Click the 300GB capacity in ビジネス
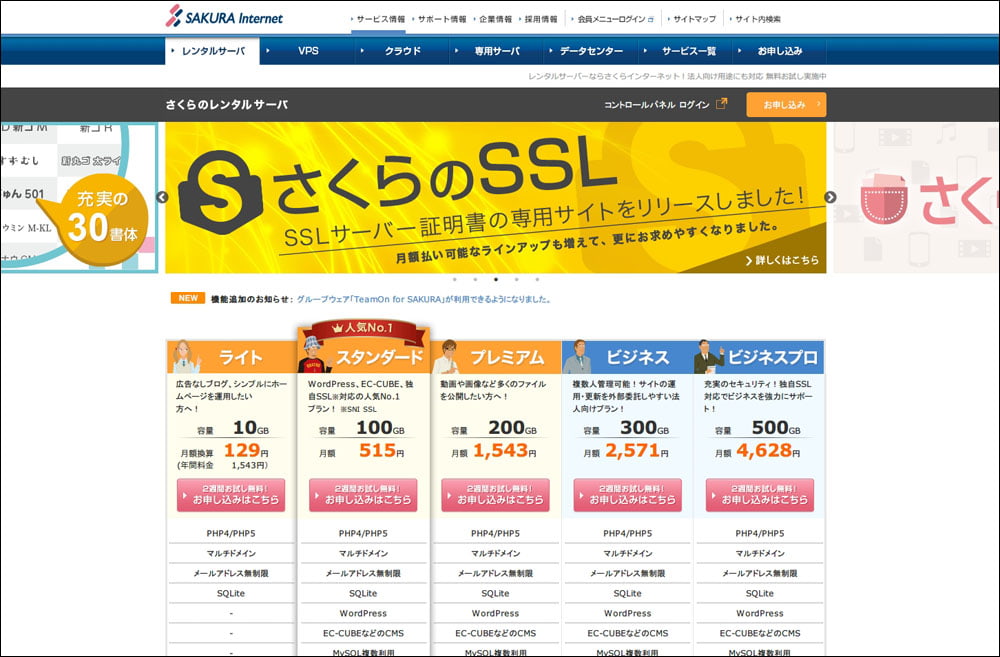1000x657 pixels. pyautogui.click(x=645, y=427)
